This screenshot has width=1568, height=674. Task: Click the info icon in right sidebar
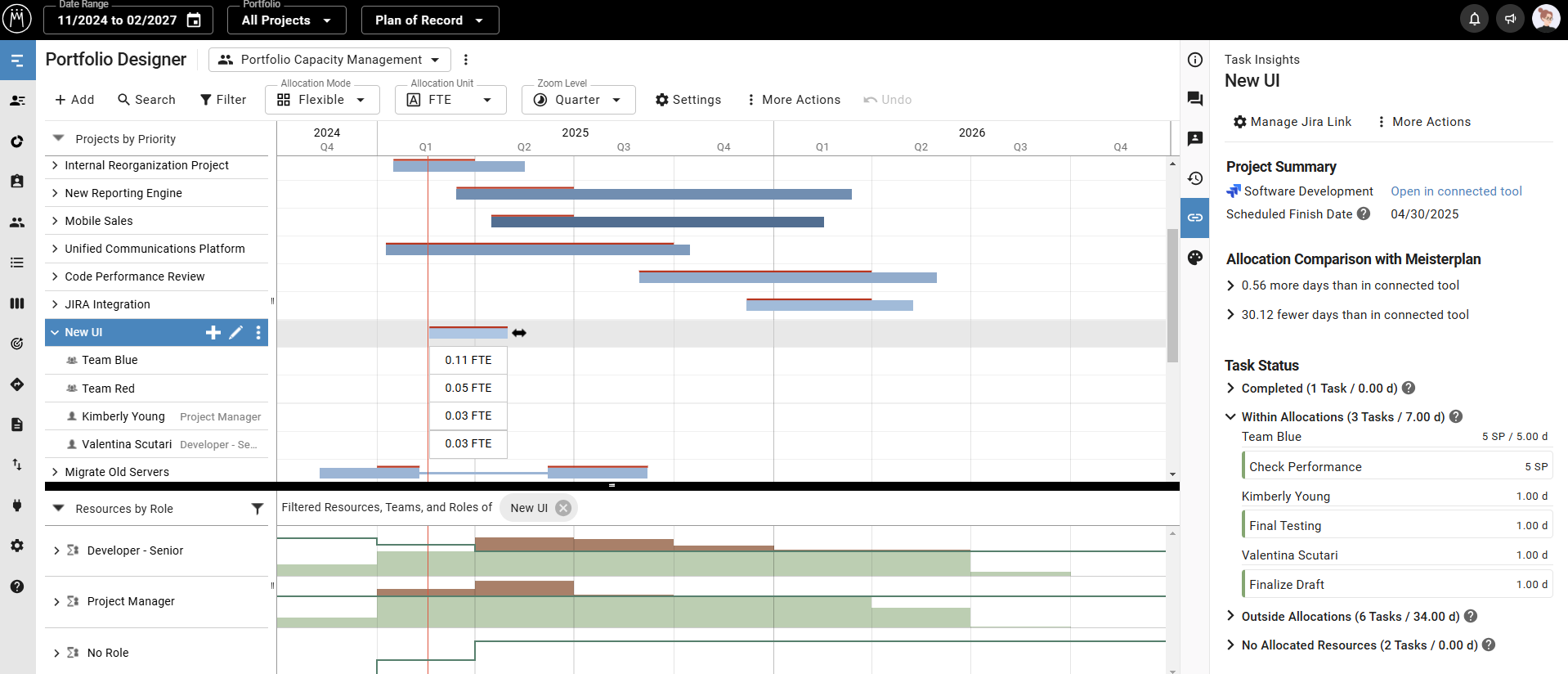[x=1194, y=60]
